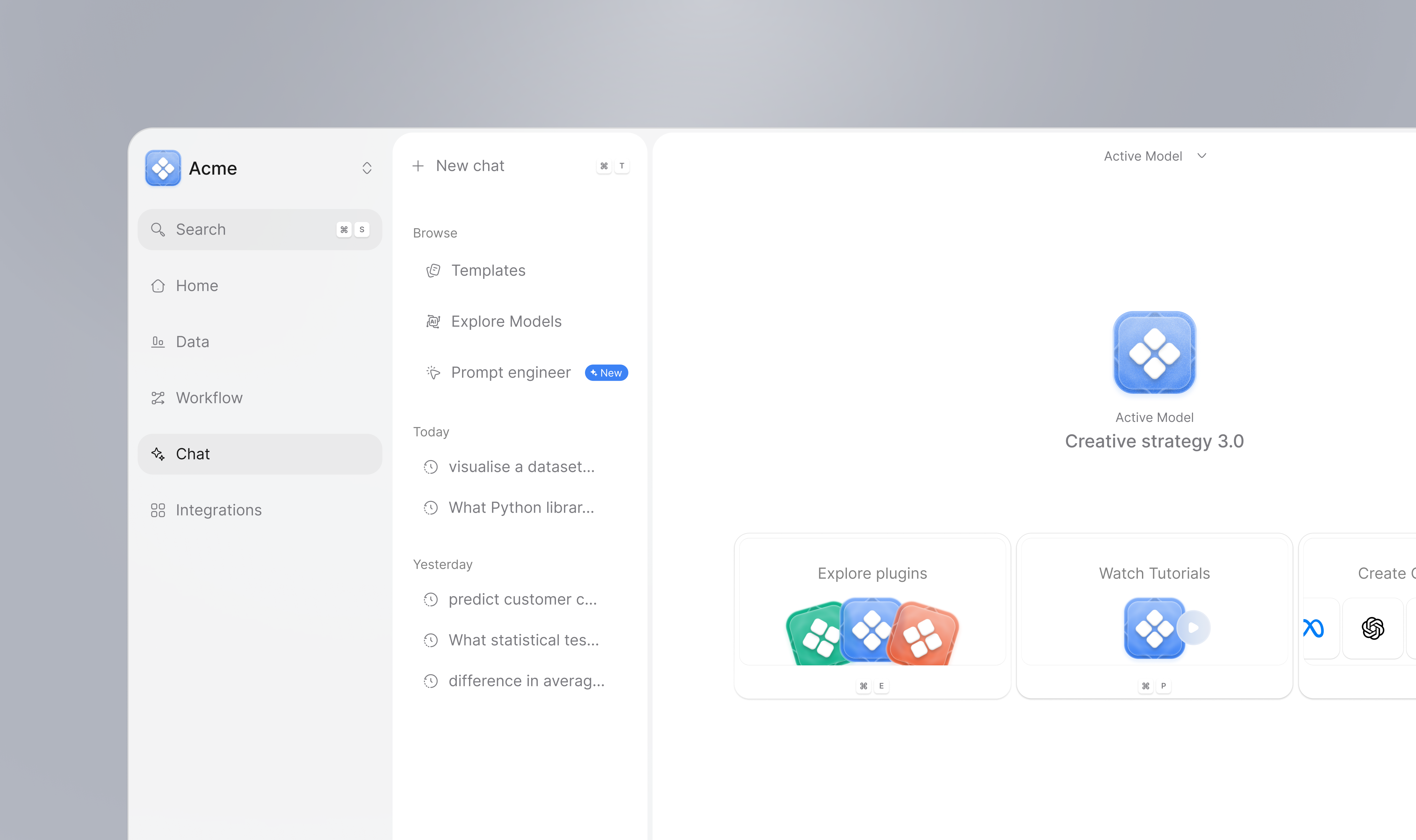The height and width of the screenshot is (840, 1416).
Task: Open the Watch Tutorials card
Action: pos(1154,616)
